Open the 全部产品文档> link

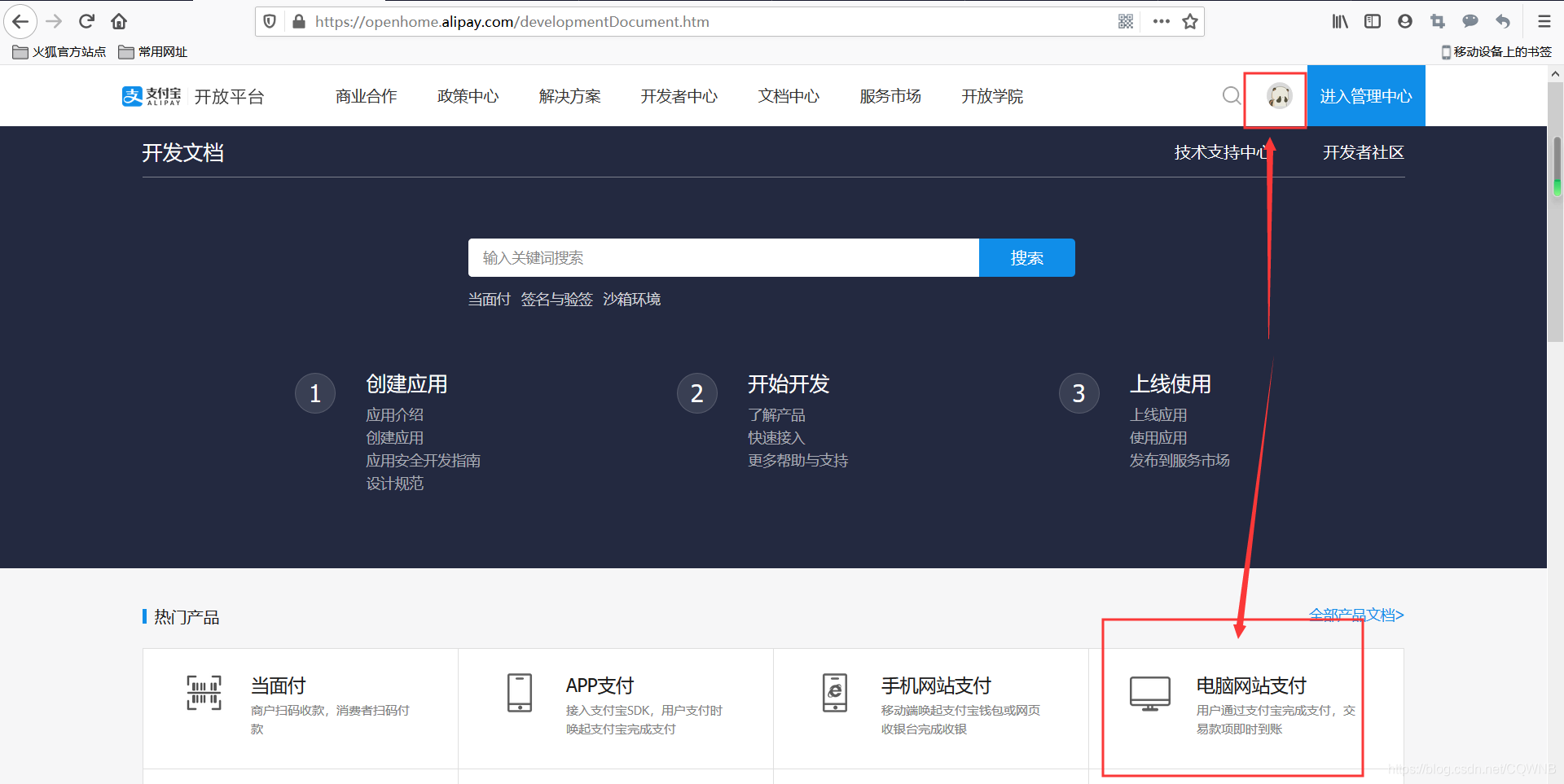point(1356,615)
